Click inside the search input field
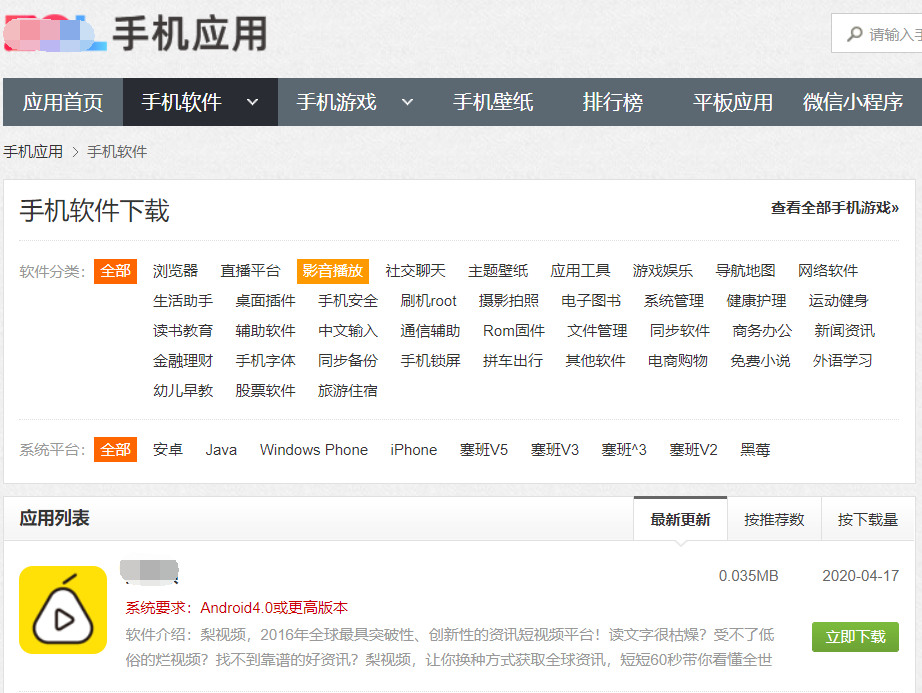Viewport: 922px width, 693px height. [895, 32]
